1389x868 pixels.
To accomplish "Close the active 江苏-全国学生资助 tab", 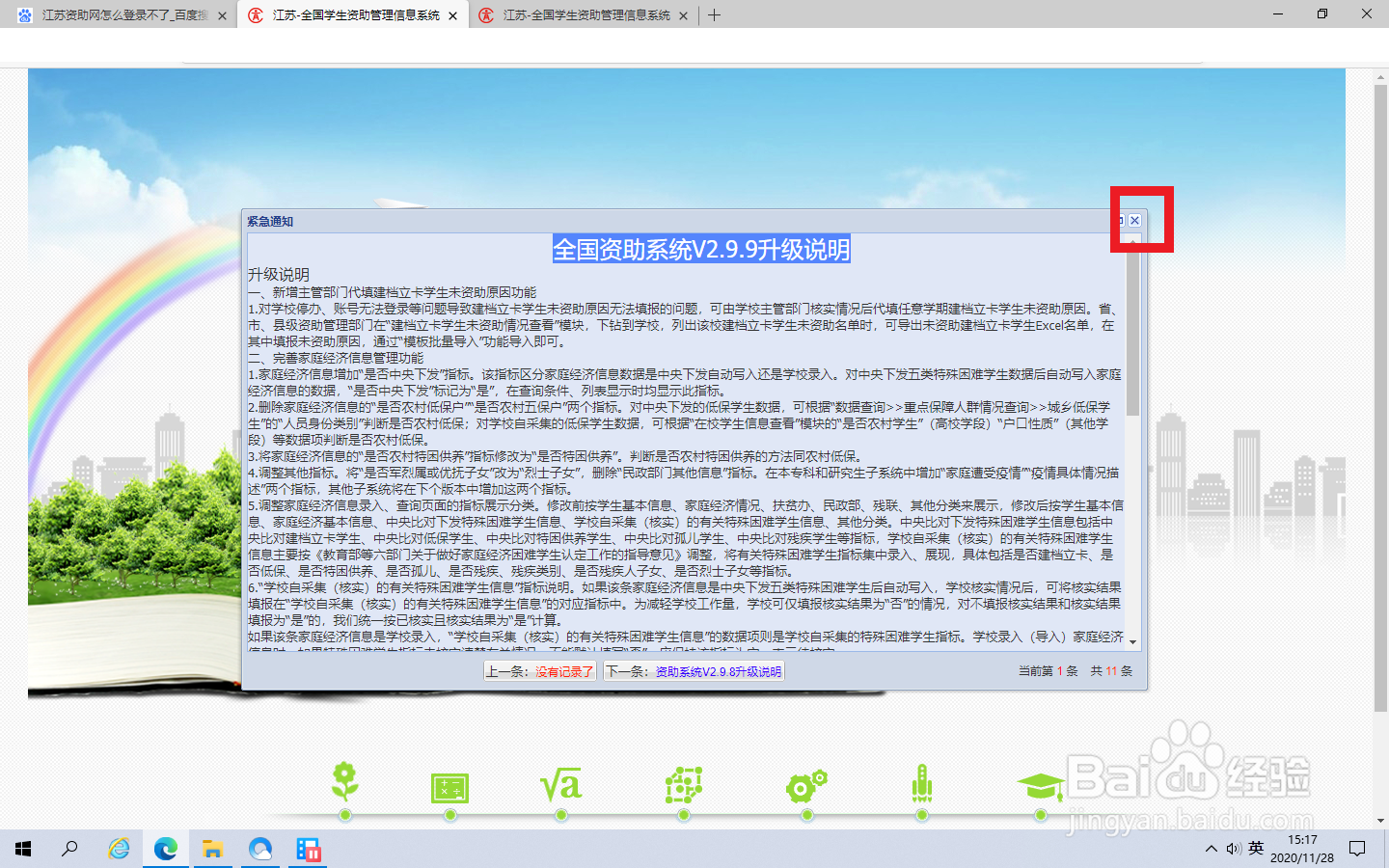I will [452, 15].
